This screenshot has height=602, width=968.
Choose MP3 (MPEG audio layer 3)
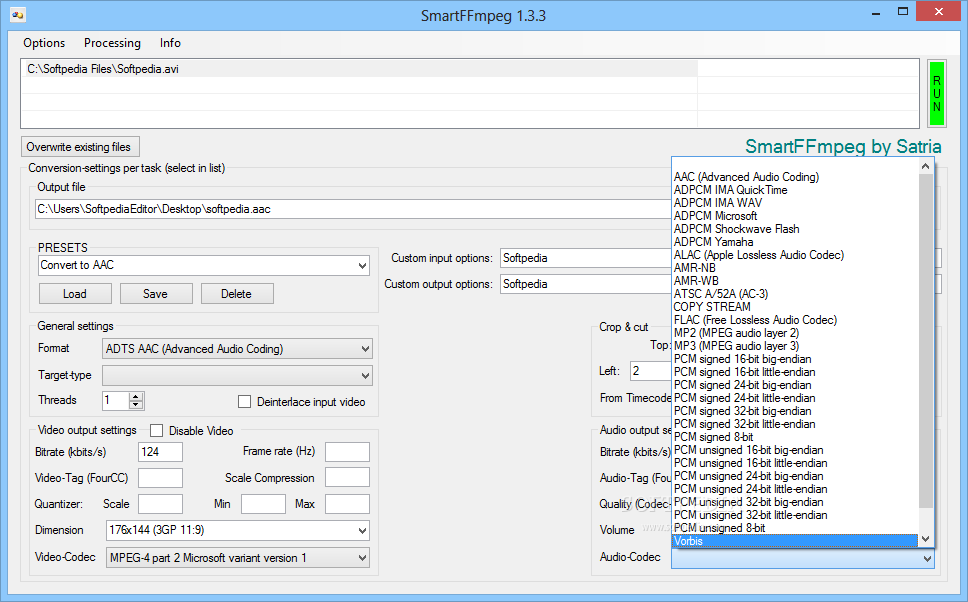[795, 346]
